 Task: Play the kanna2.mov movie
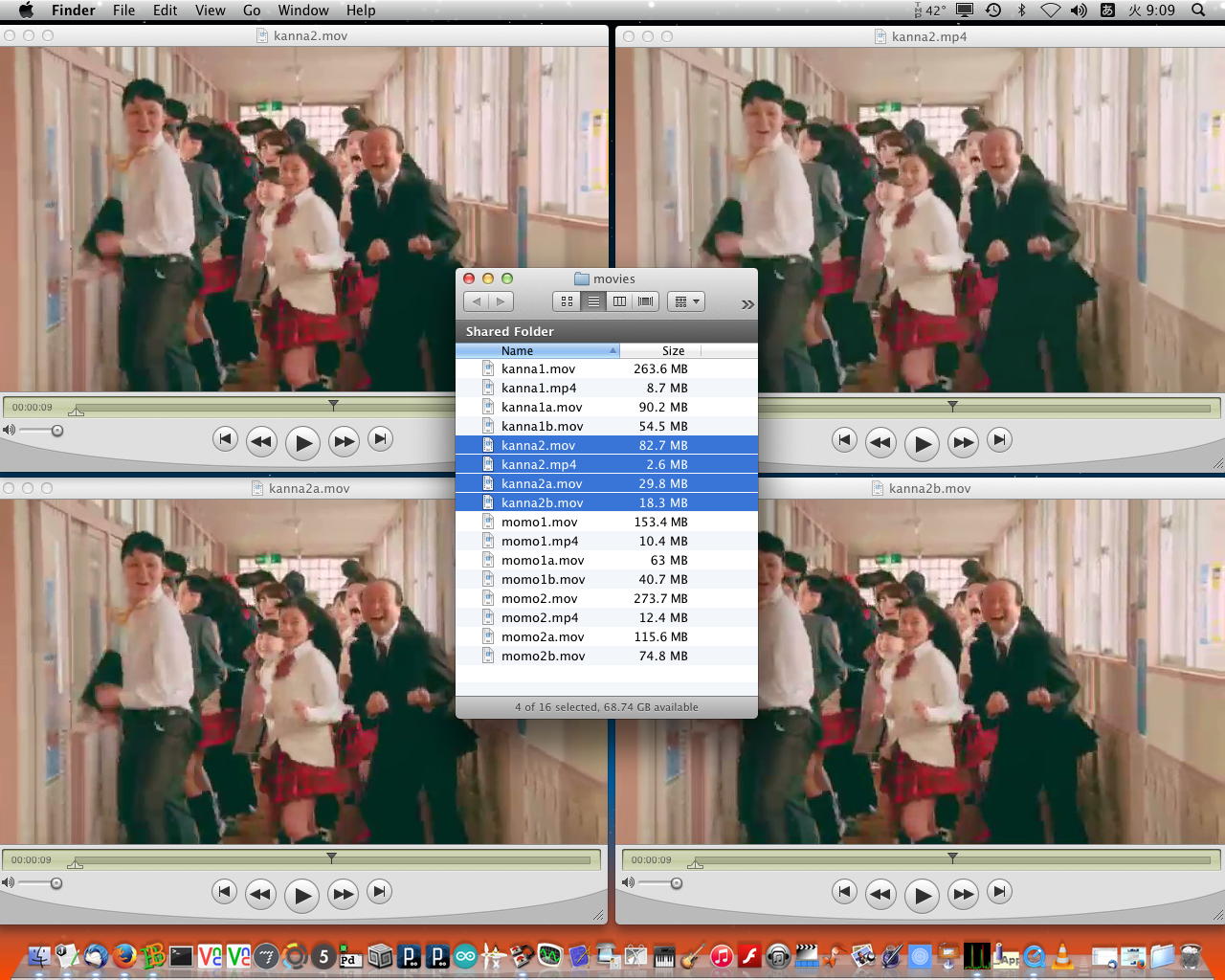pos(302,442)
